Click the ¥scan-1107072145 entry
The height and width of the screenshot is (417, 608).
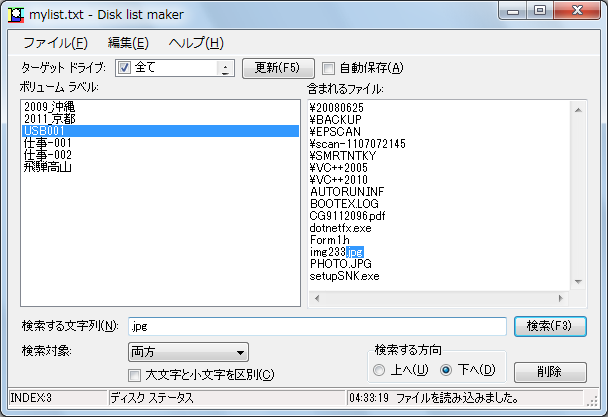point(358,144)
